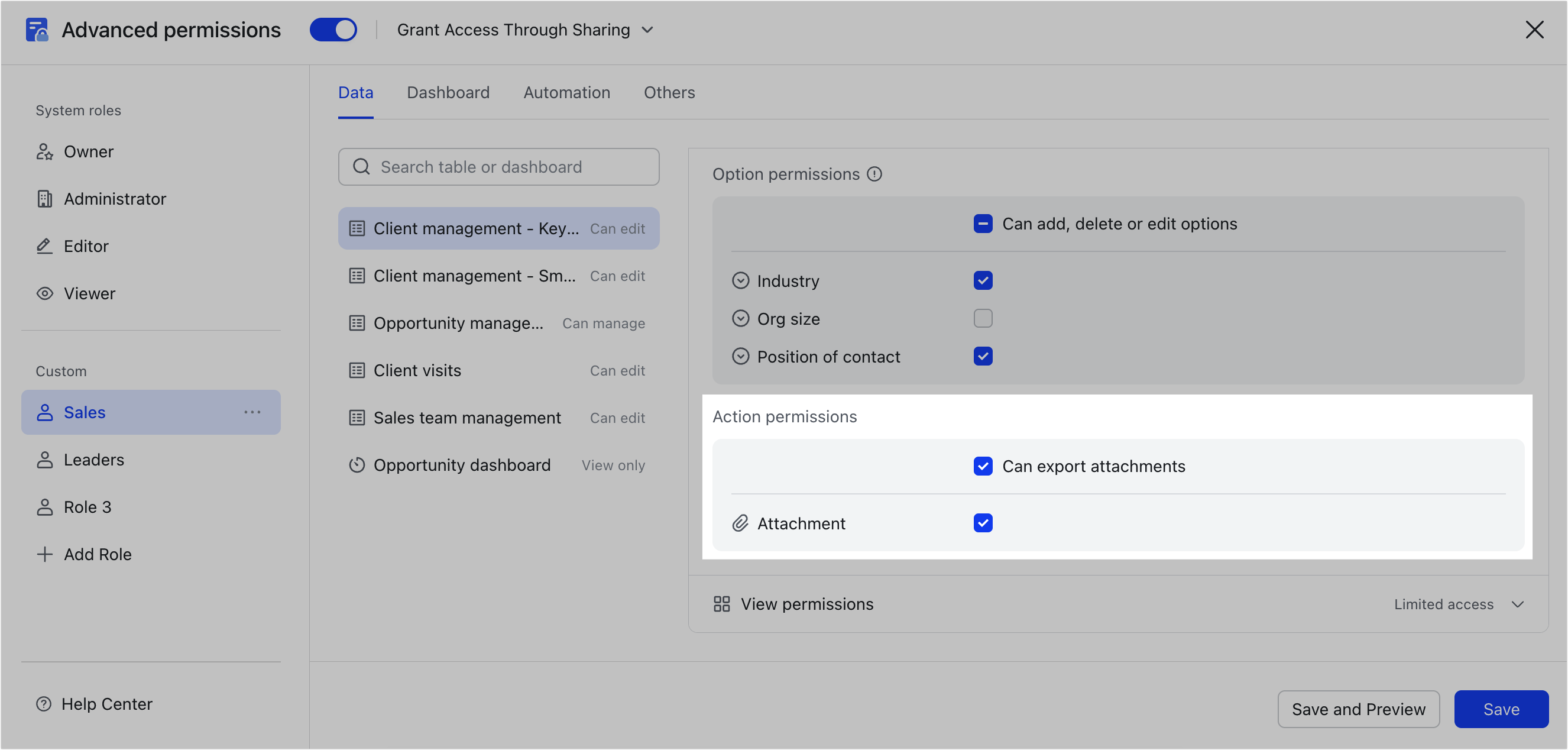The image size is (1568, 750).
Task: Click the Role 3 person icon
Action: [x=44, y=507]
